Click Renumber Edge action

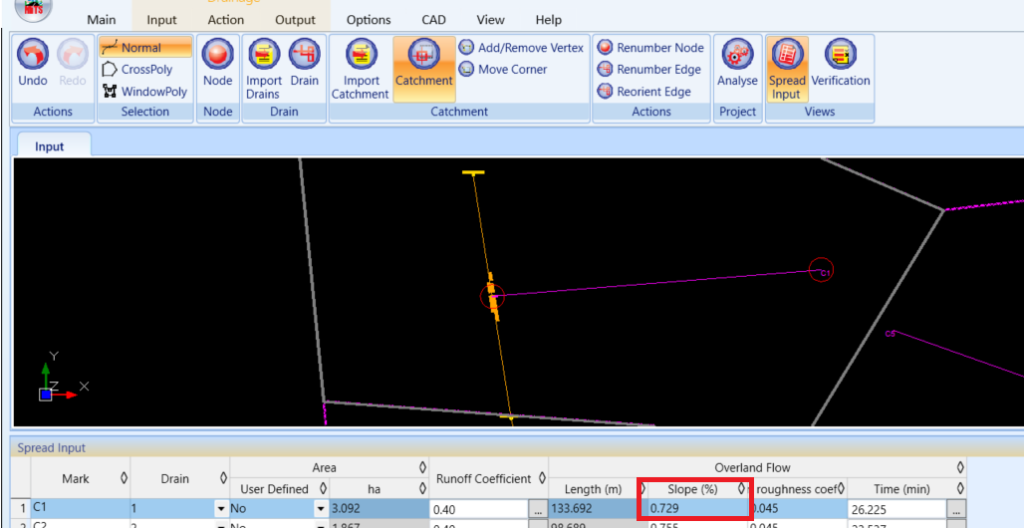point(650,69)
